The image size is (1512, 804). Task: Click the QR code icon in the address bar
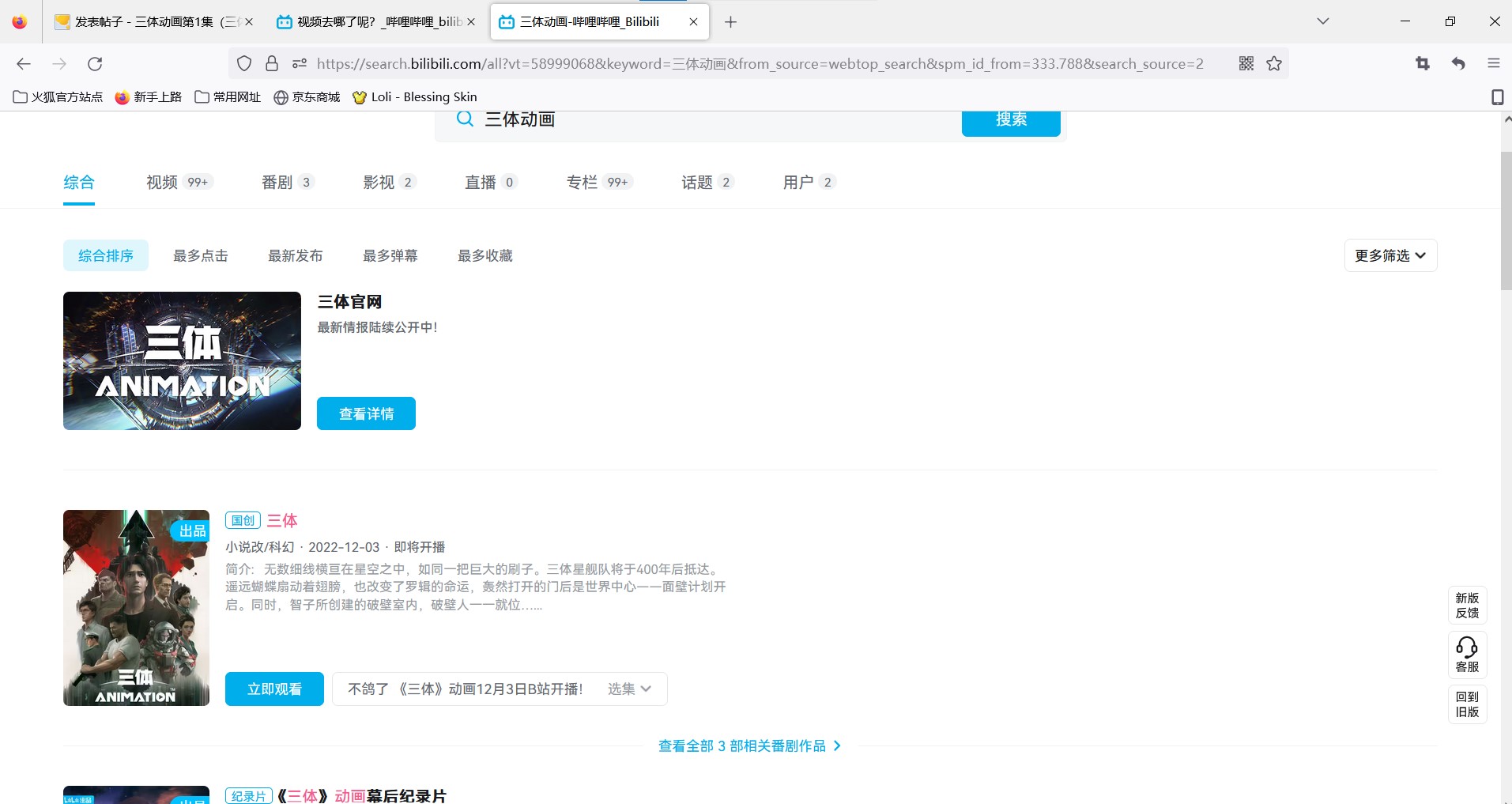click(x=1246, y=64)
